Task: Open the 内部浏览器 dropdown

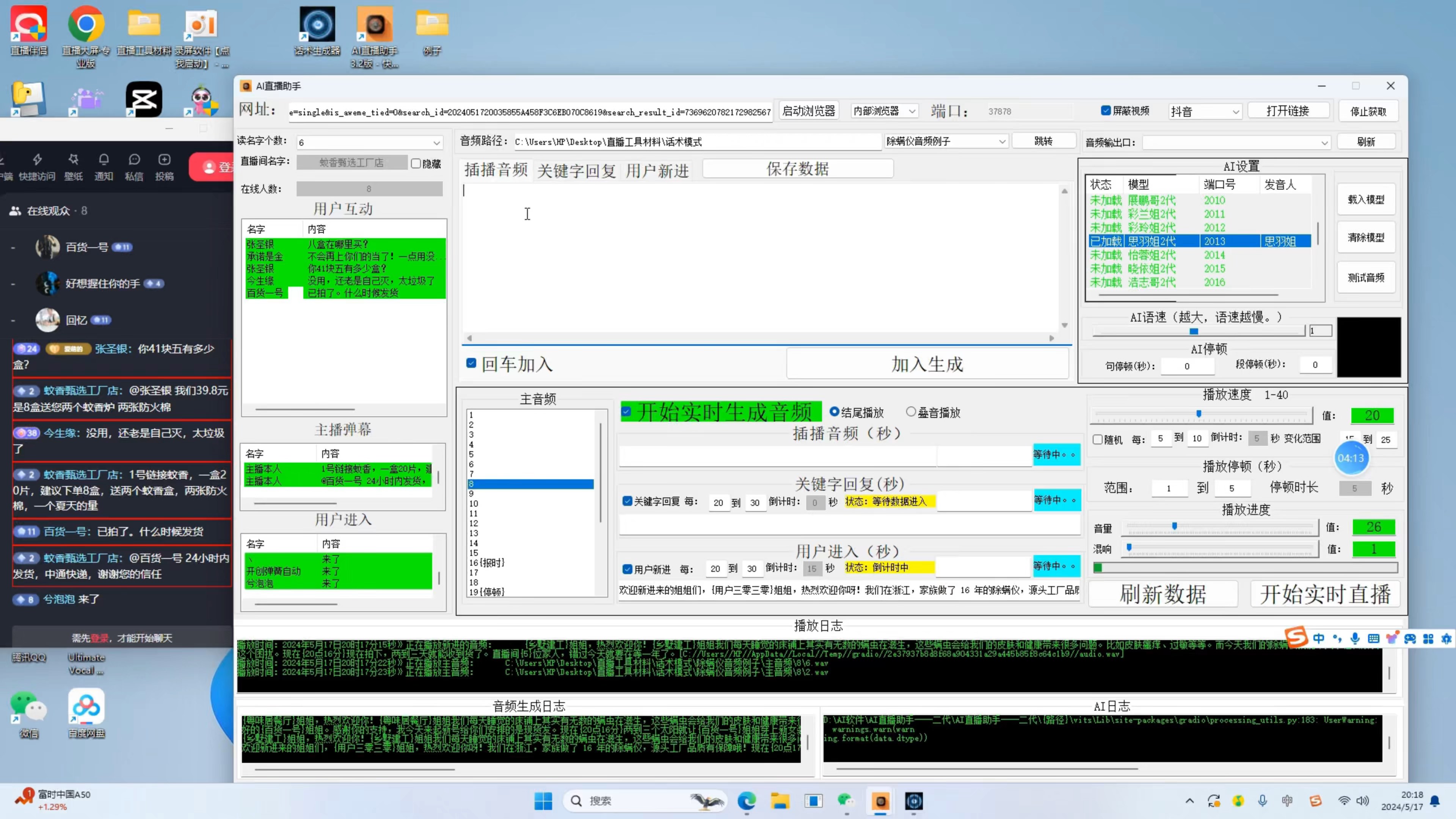Action: pos(912,111)
